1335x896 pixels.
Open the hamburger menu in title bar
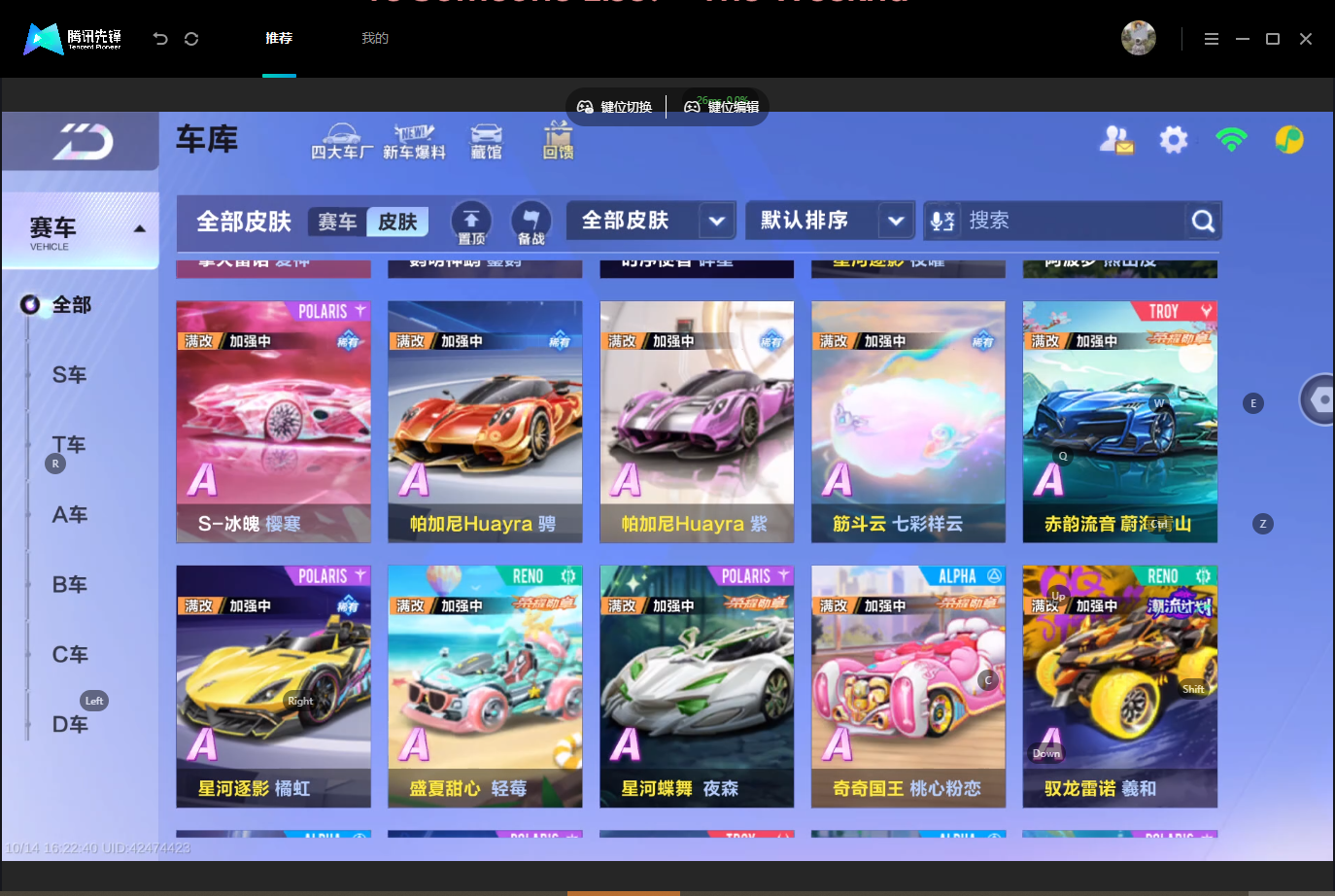pyautogui.click(x=1212, y=39)
